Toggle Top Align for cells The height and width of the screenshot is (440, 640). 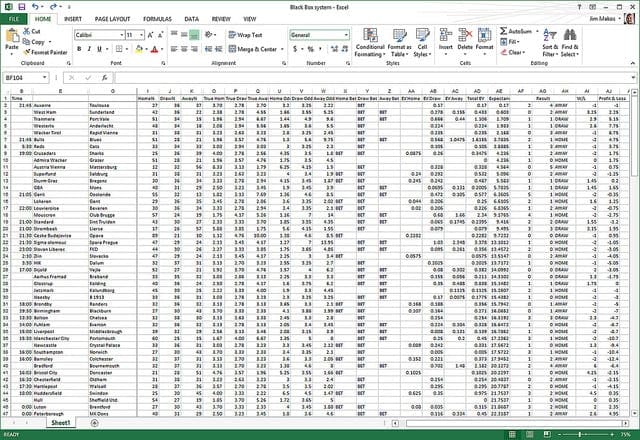coord(174,35)
